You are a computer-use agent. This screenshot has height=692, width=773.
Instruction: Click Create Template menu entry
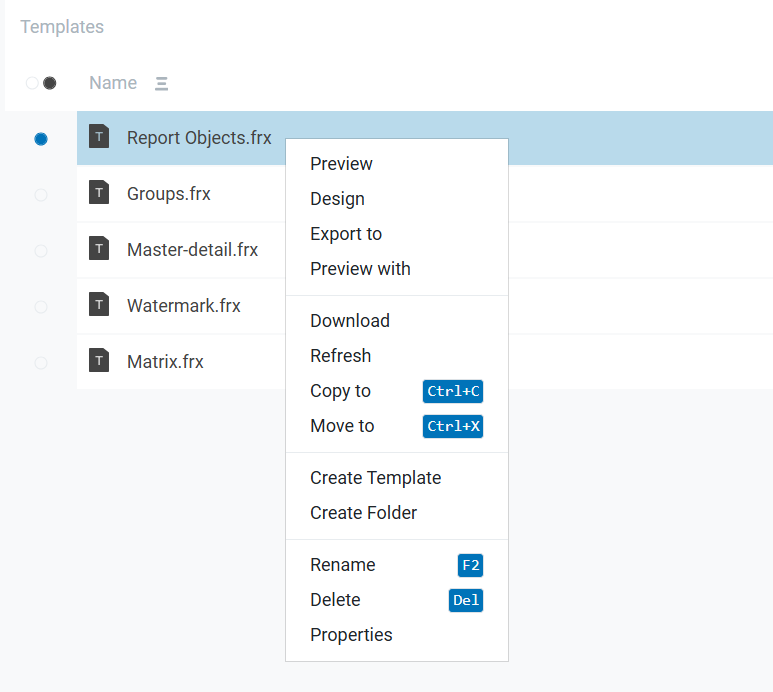tap(375, 478)
